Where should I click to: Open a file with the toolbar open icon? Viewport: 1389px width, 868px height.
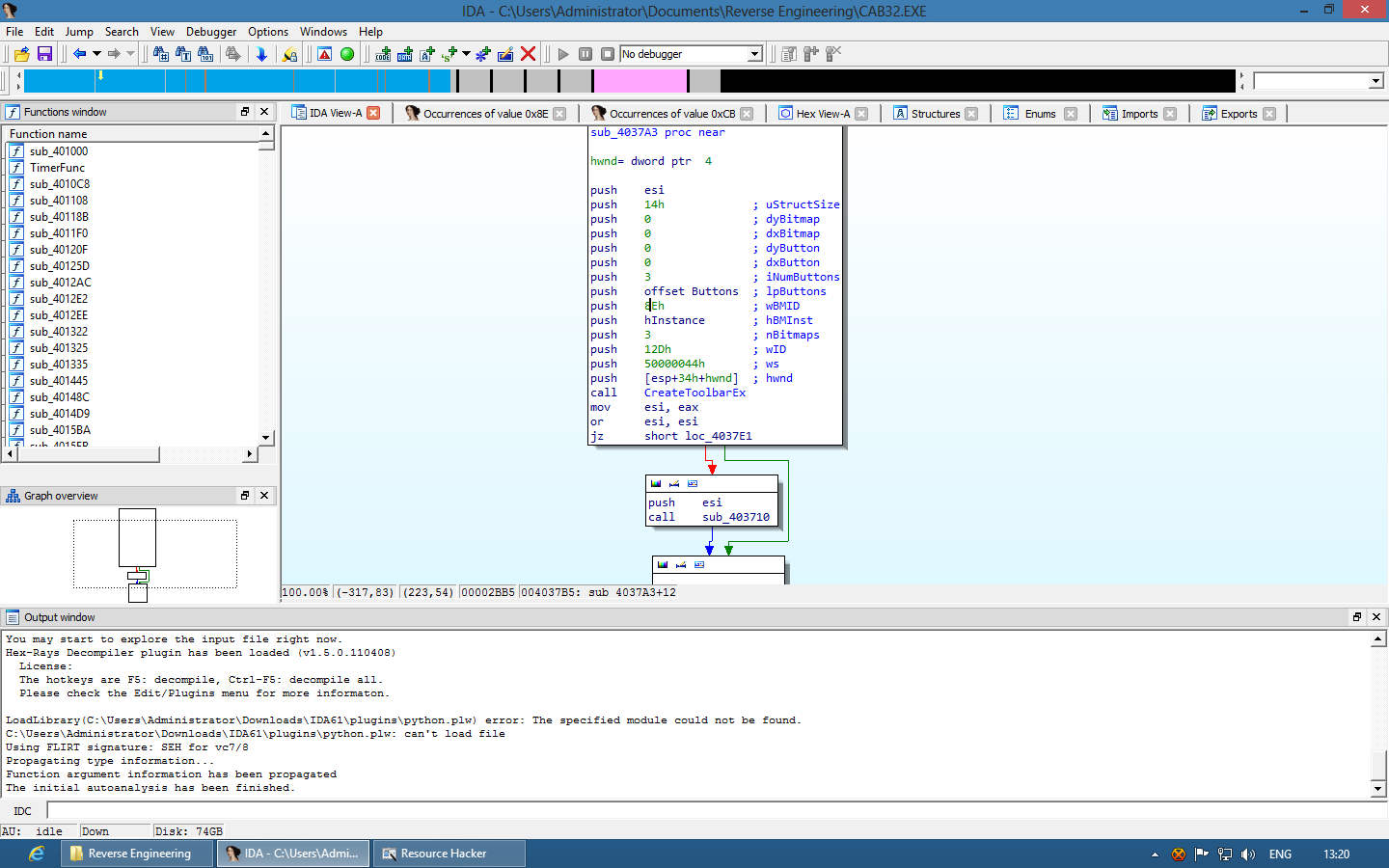[x=21, y=54]
